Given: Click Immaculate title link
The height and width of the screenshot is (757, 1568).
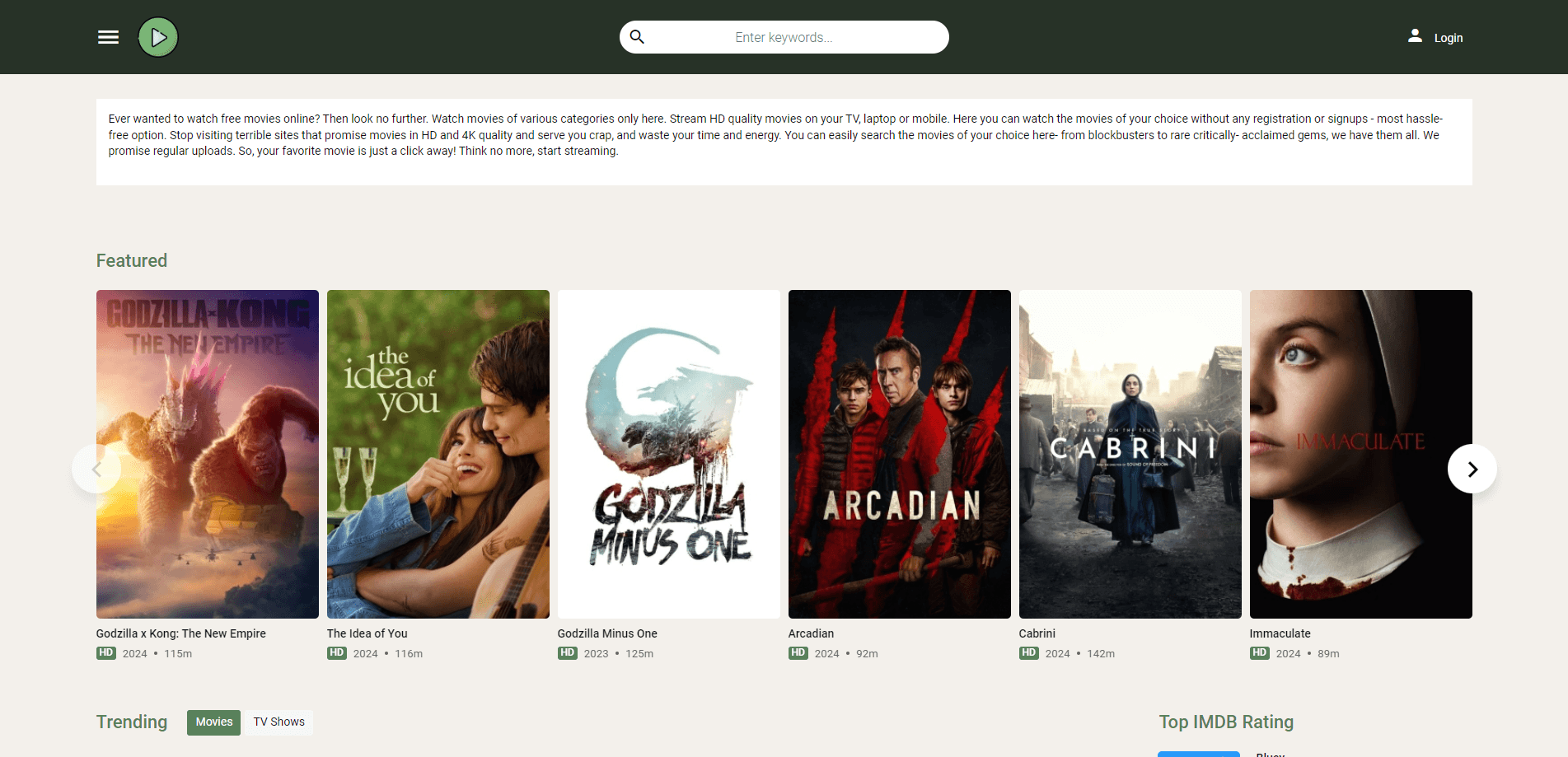Looking at the screenshot, I should pyautogui.click(x=1280, y=633).
